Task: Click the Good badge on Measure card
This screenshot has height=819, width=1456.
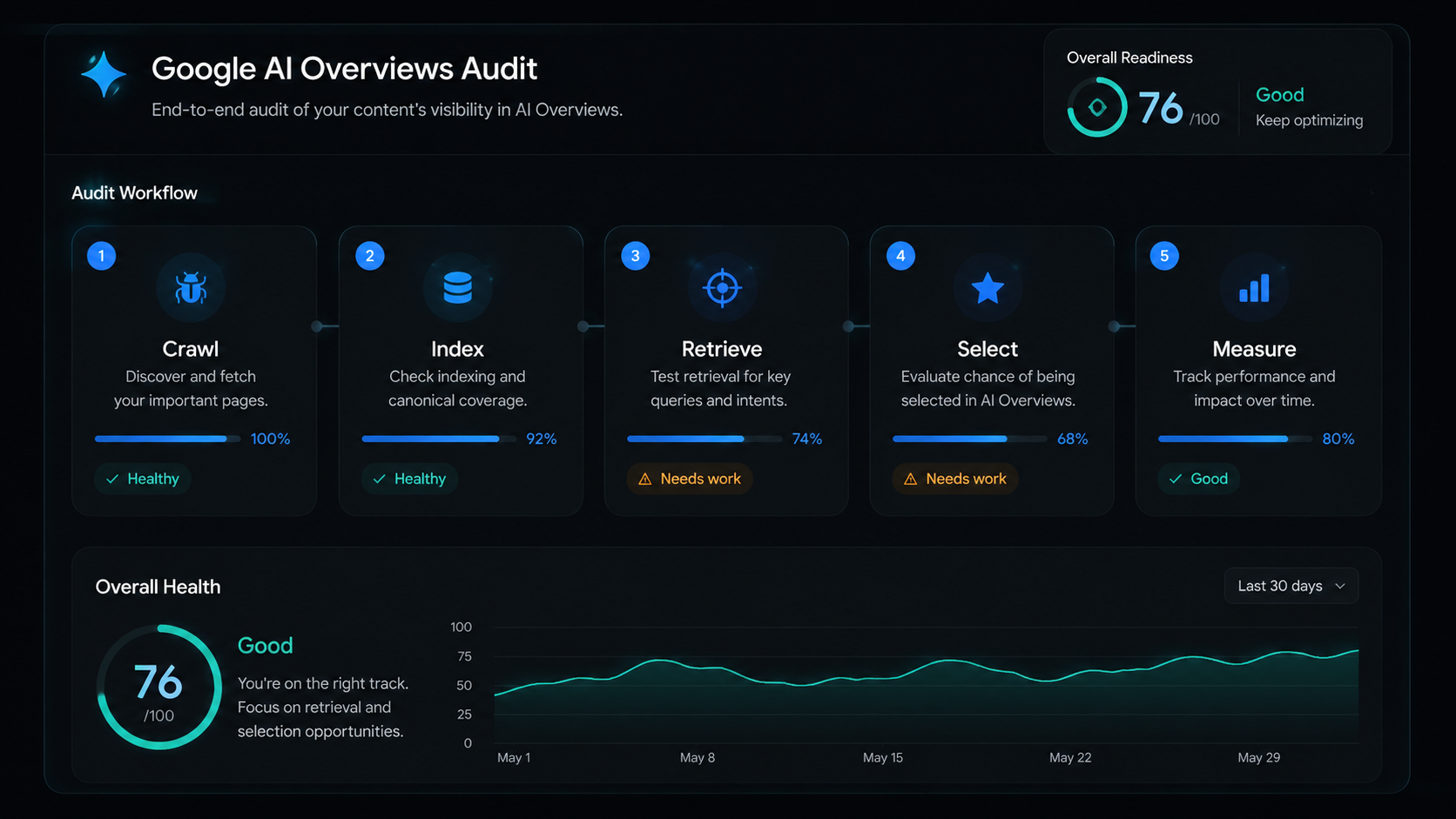Action: coord(1198,479)
